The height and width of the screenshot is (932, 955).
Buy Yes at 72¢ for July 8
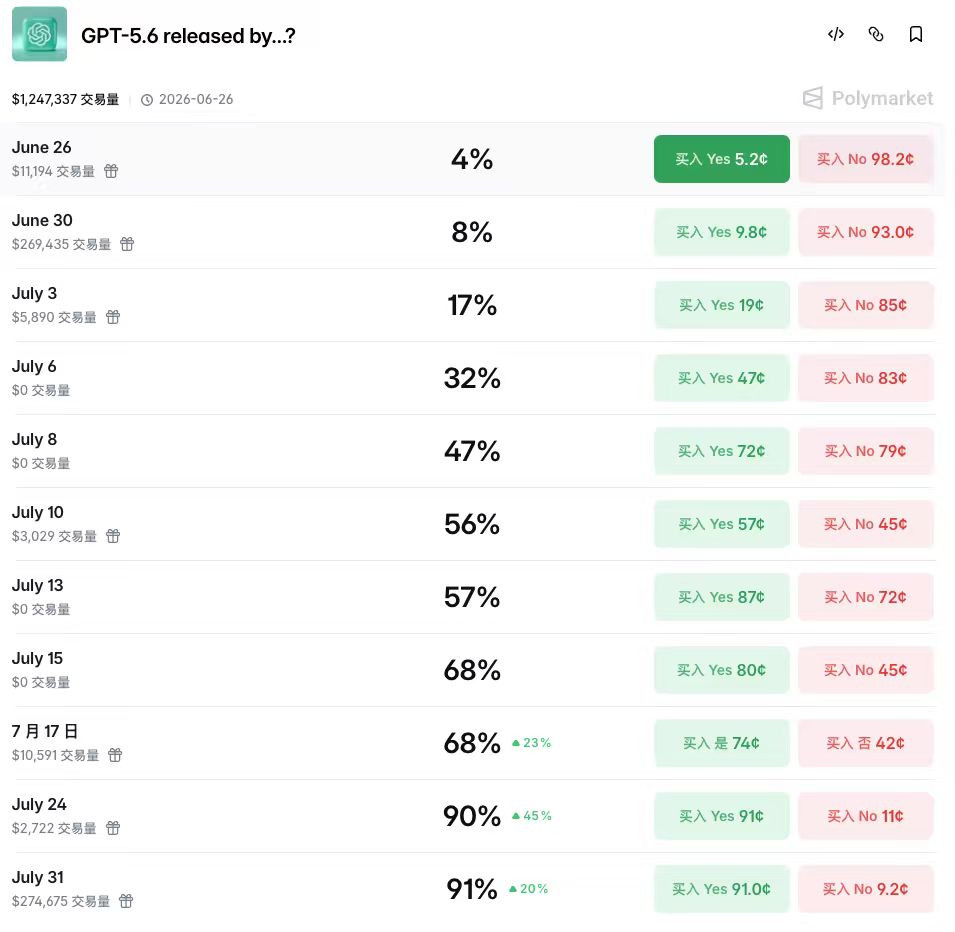[722, 451]
